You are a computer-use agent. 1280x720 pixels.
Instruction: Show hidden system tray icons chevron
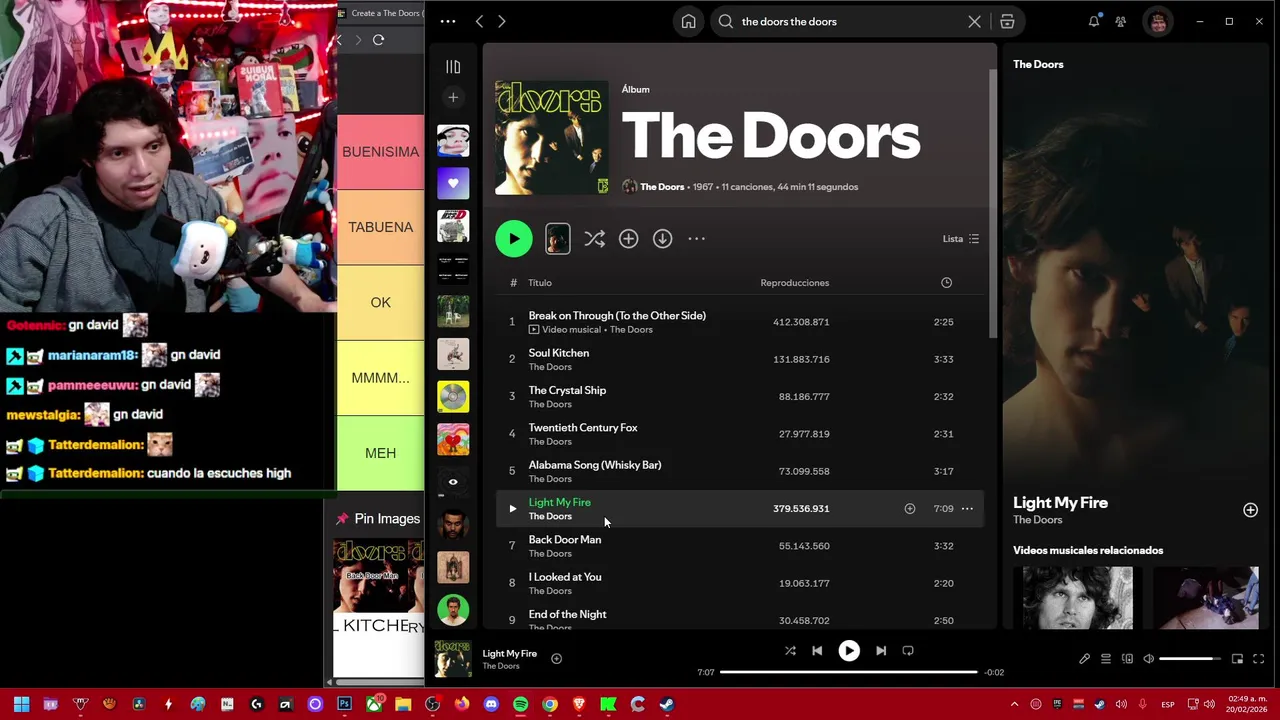[x=1014, y=704]
